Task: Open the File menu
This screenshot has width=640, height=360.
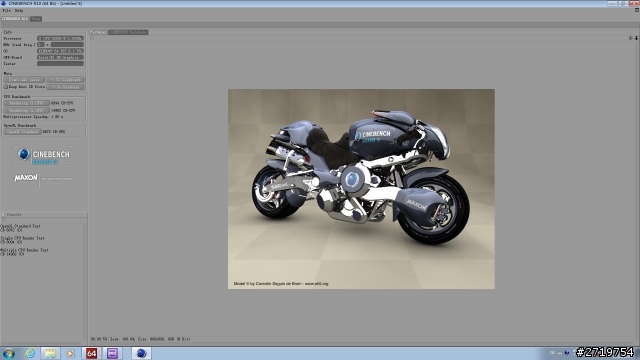Action: point(7,11)
